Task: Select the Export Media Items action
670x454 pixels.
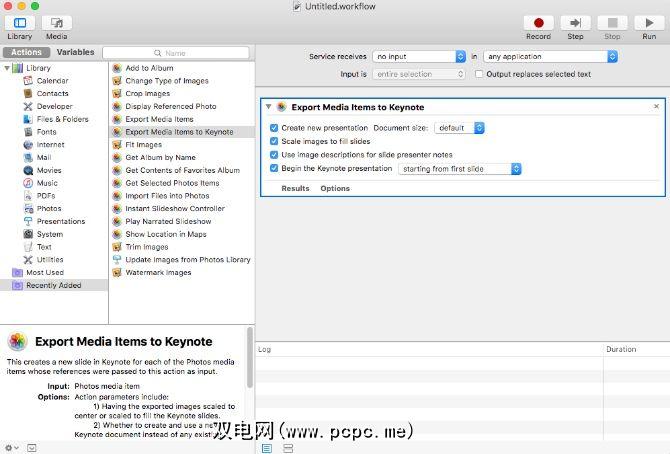Action: [x=182, y=119]
